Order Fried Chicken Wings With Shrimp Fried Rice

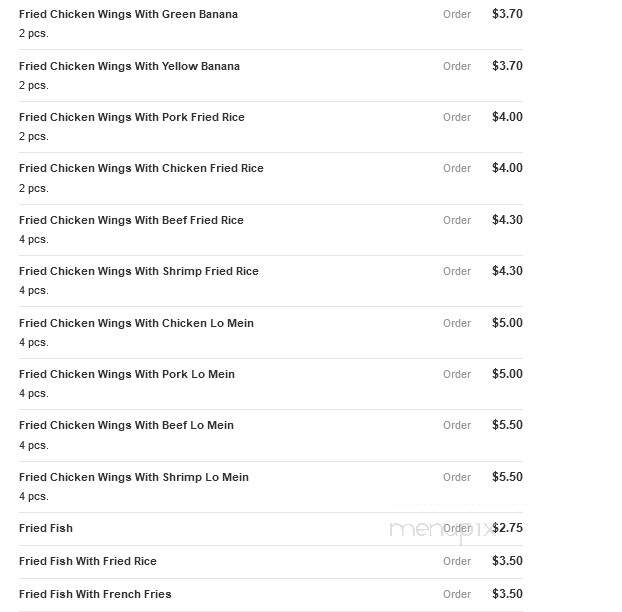(457, 271)
